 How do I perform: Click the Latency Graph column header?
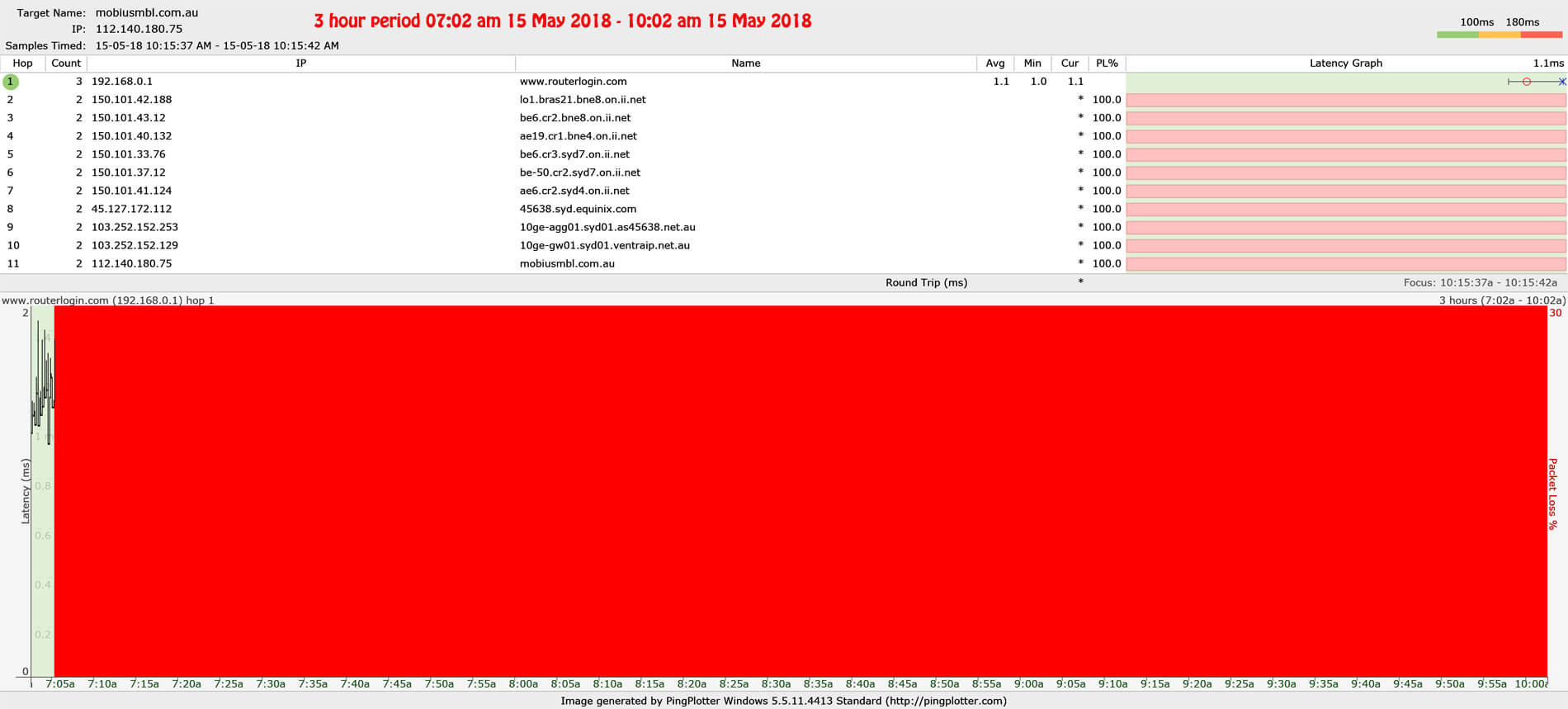tap(1346, 63)
